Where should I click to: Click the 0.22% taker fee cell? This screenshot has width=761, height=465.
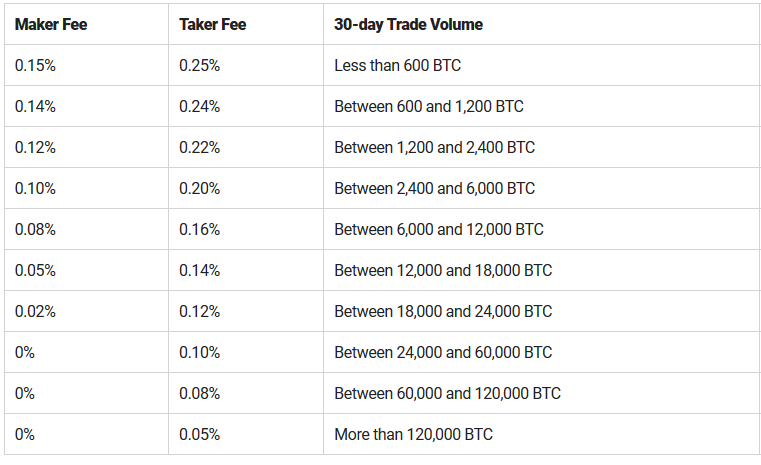(246, 147)
